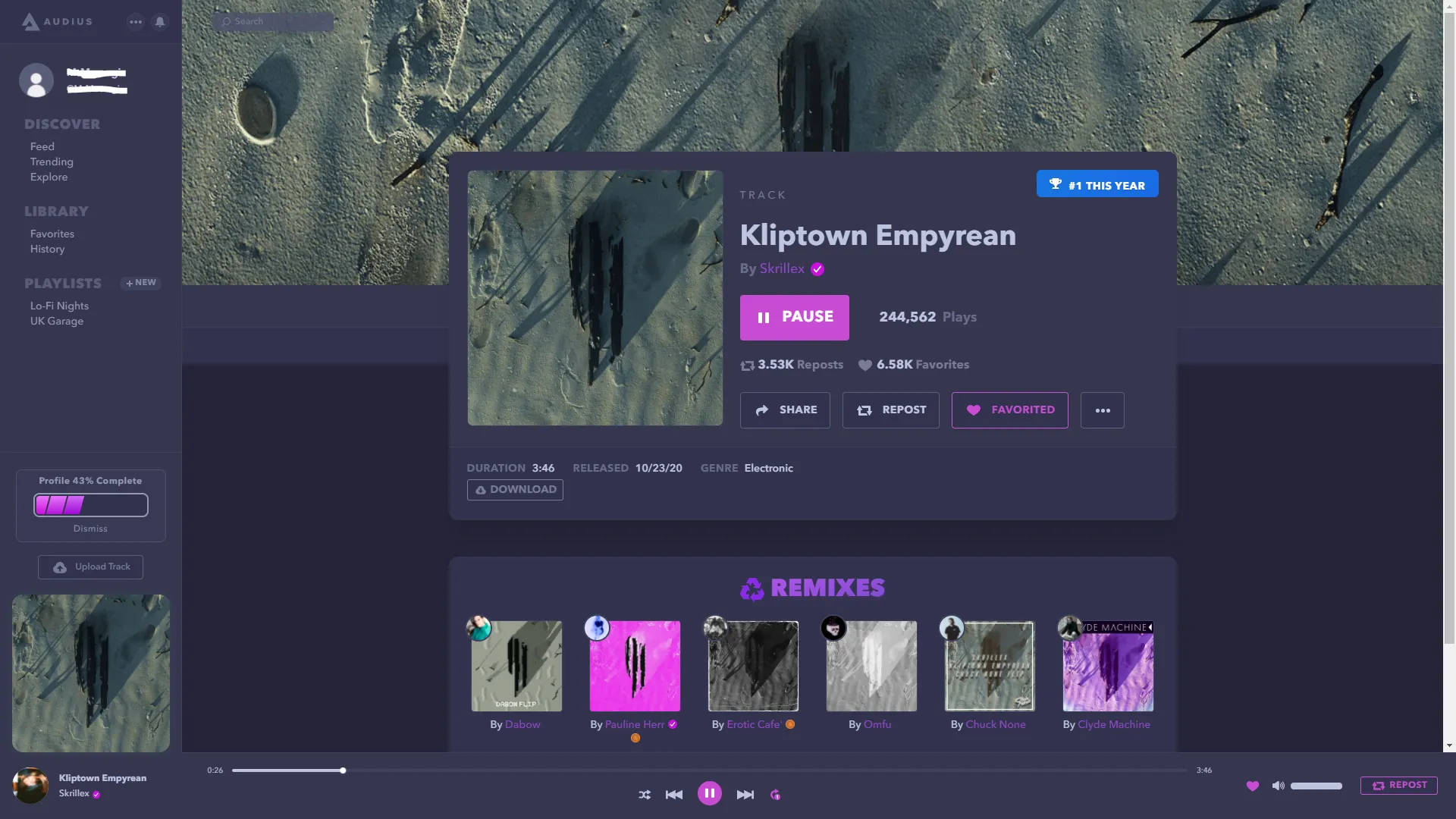Repost the track from the playbar
This screenshot has height=819, width=1456.
(x=1399, y=785)
